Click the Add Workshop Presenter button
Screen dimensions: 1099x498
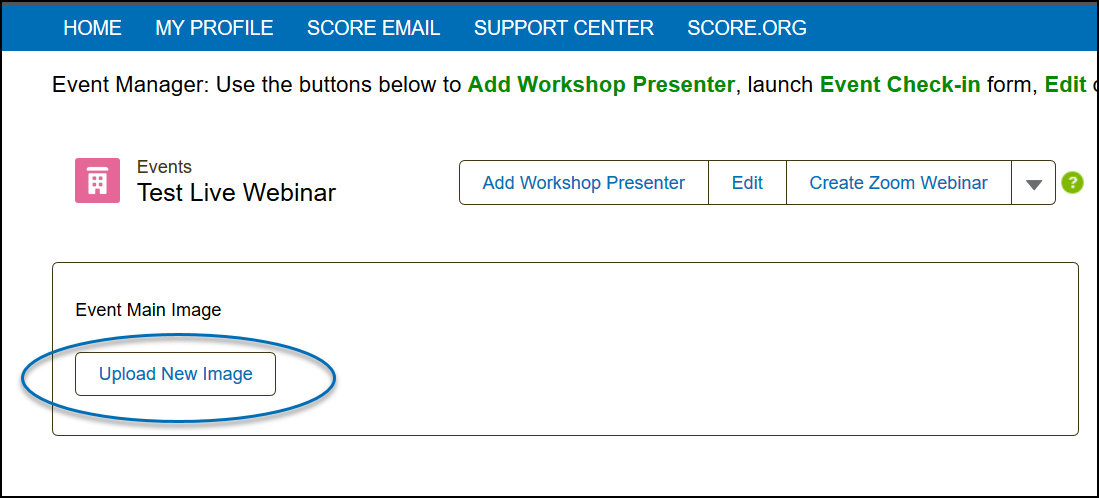[583, 183]
